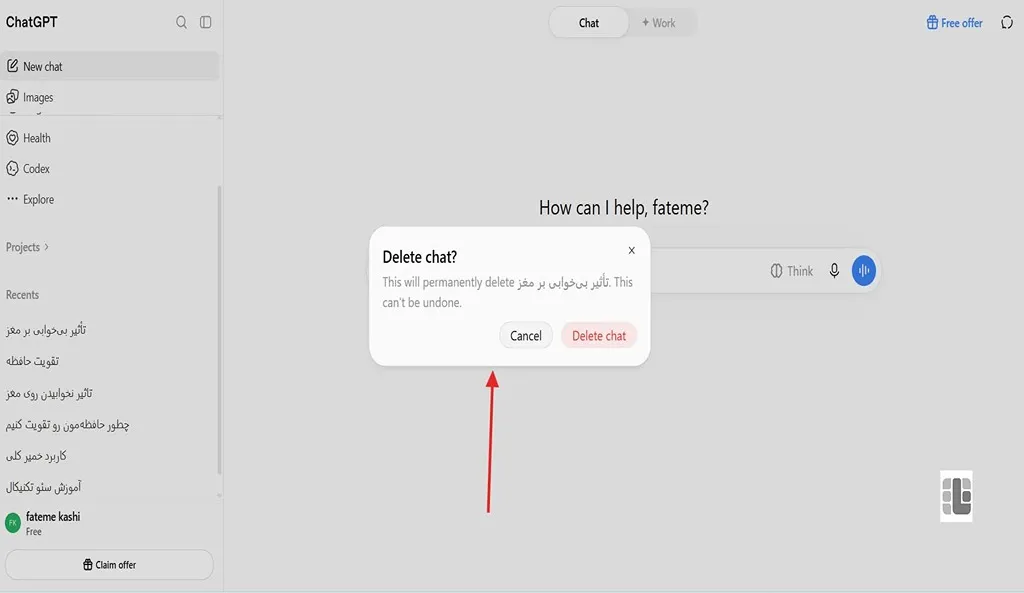Switch to the Work tab

tap(658, 23)
